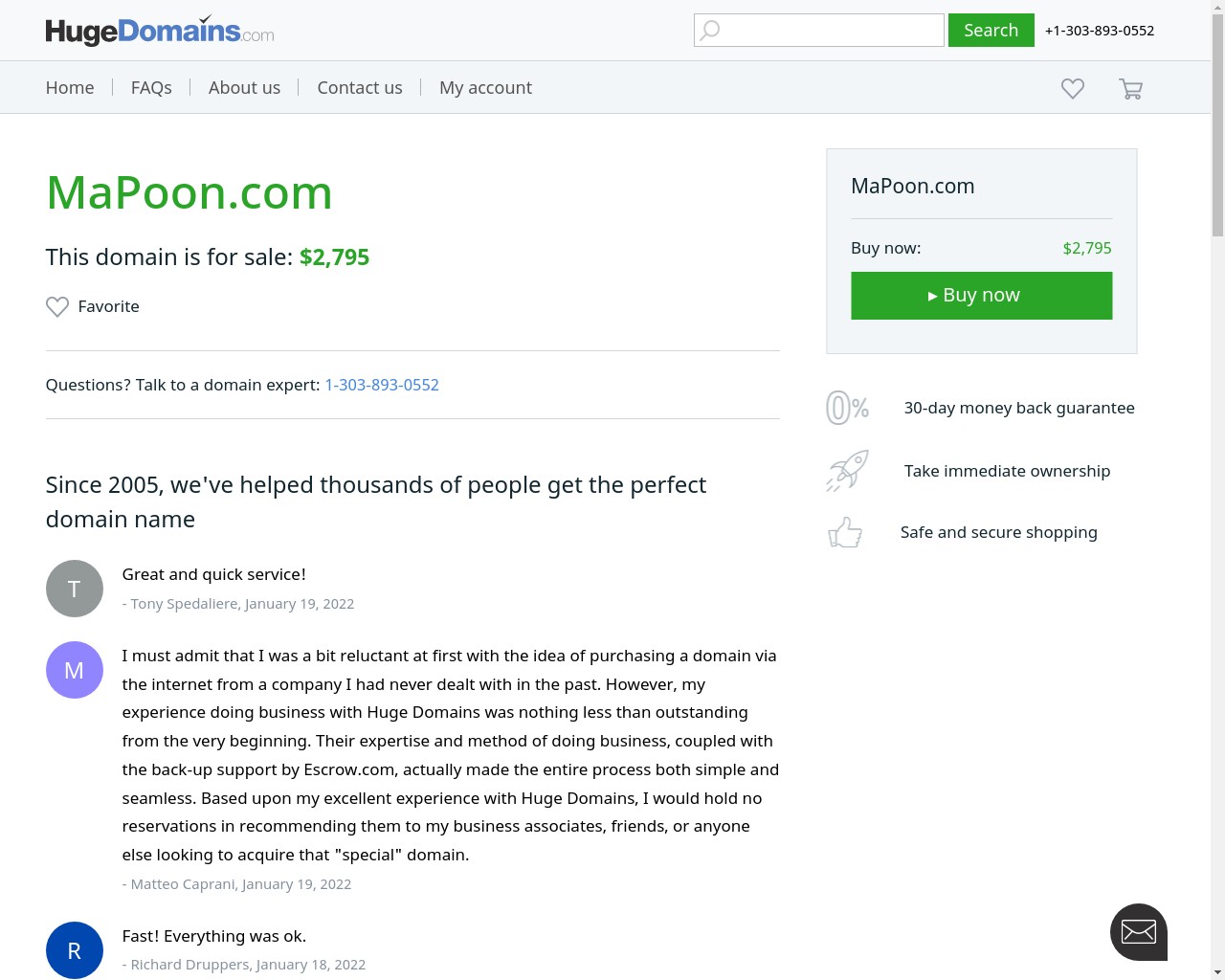Toggle the Favorite heart for MaPoon.com
The image size is (1225, 980).
pos(57,306)
